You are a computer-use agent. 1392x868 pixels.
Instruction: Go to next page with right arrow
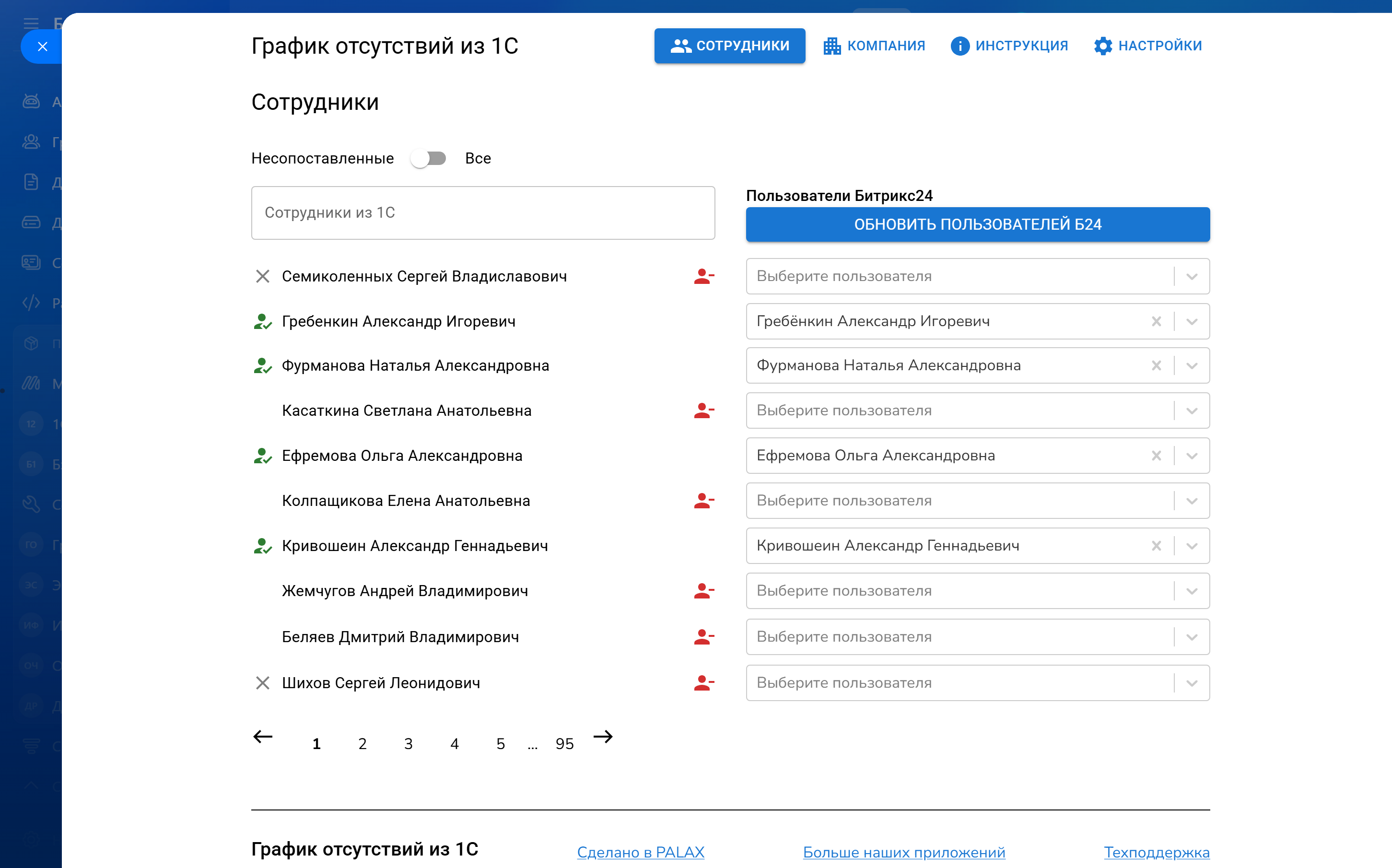(603, 737)
